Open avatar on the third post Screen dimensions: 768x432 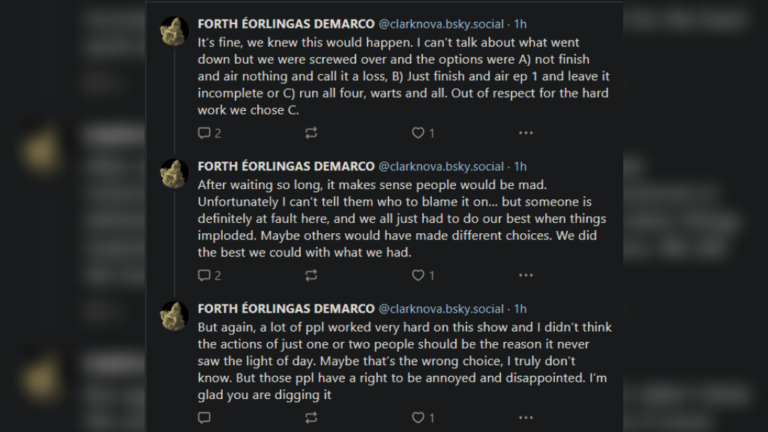coord(174,316)
